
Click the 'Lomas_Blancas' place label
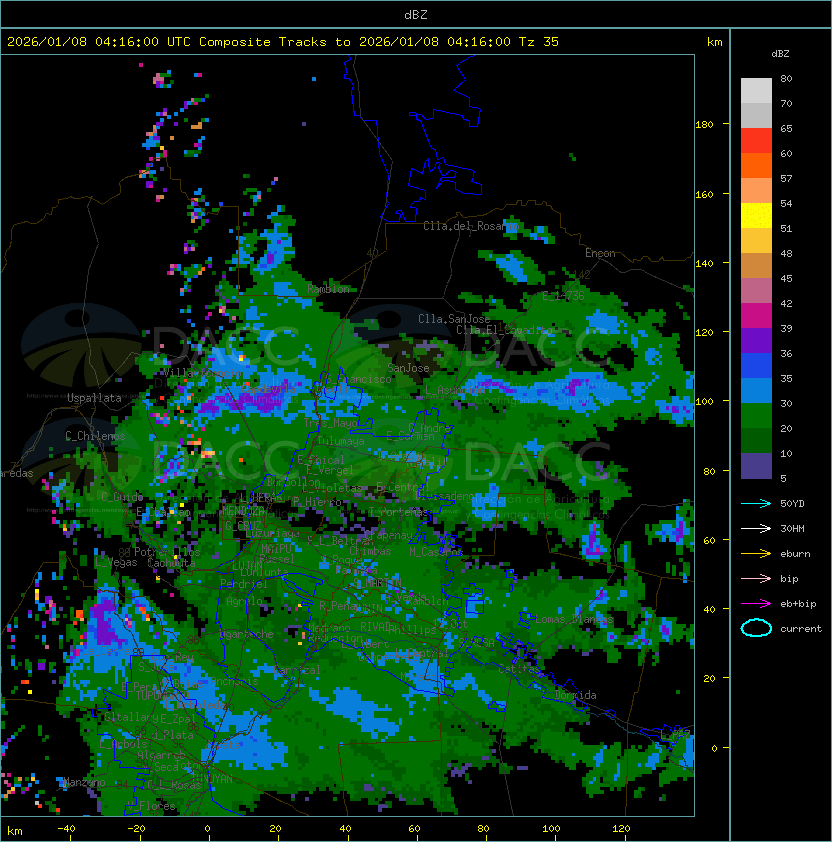(x=574, y=619)
